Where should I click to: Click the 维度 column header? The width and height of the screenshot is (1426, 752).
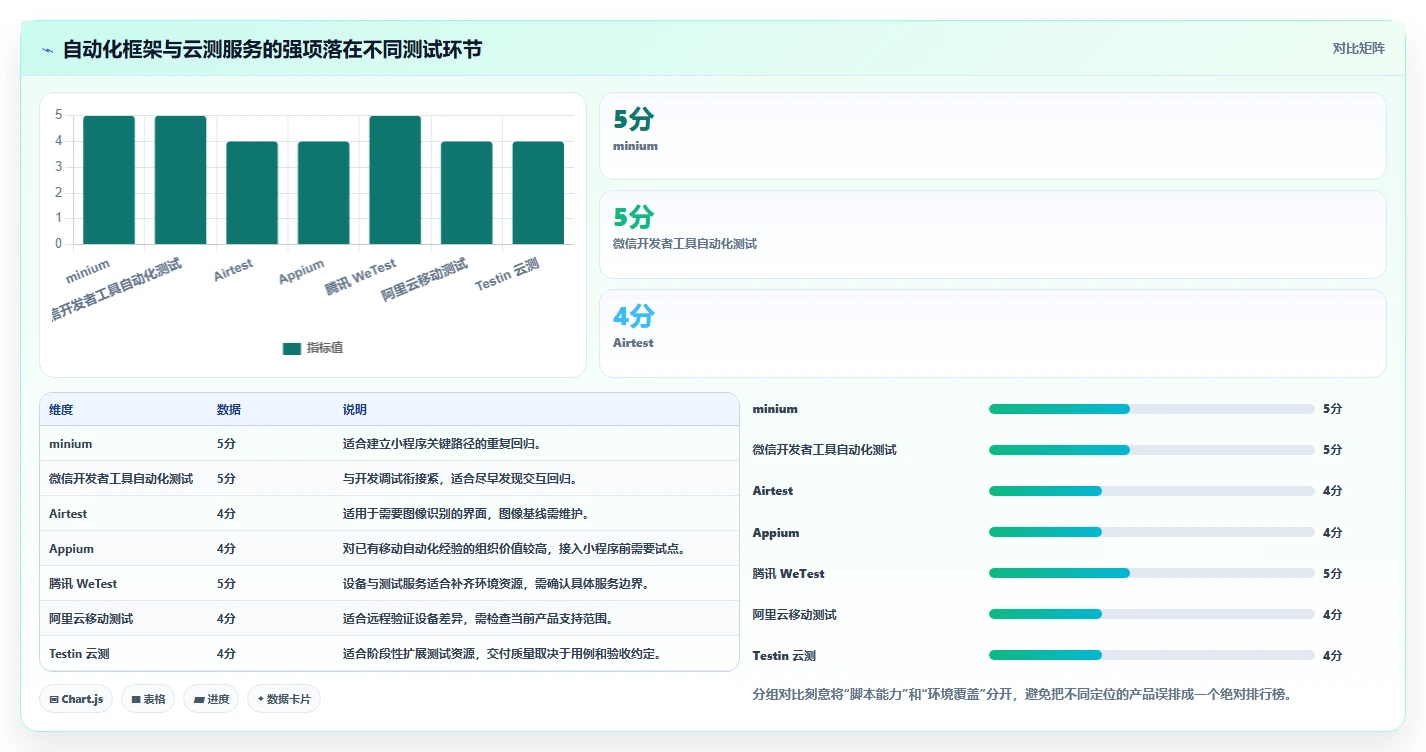[x=61, y=410]
